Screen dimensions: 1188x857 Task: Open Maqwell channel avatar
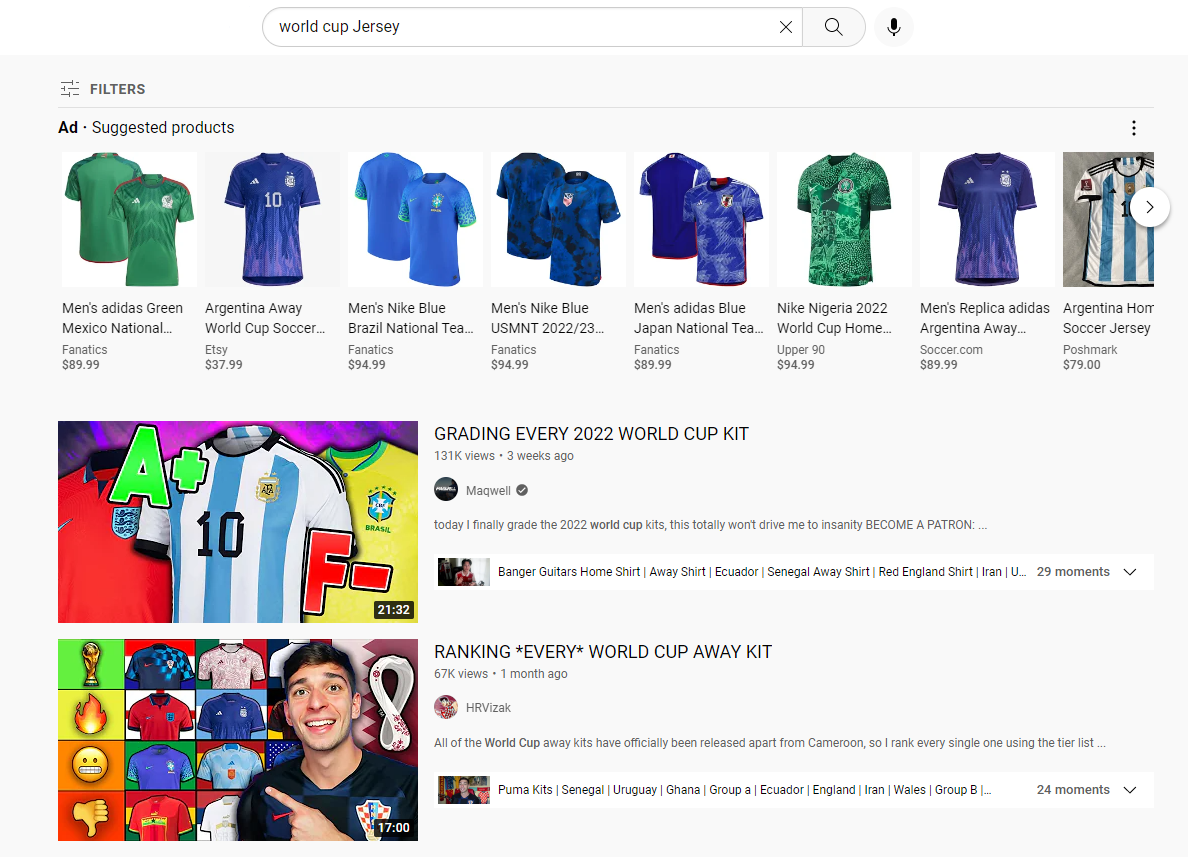[x=446, y=490]
